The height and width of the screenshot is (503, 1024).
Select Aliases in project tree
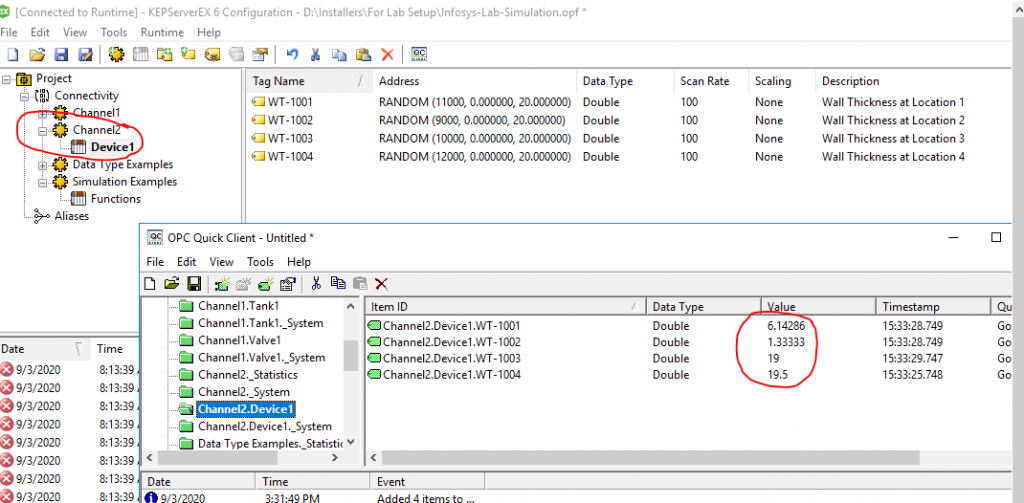coord(71,216)
